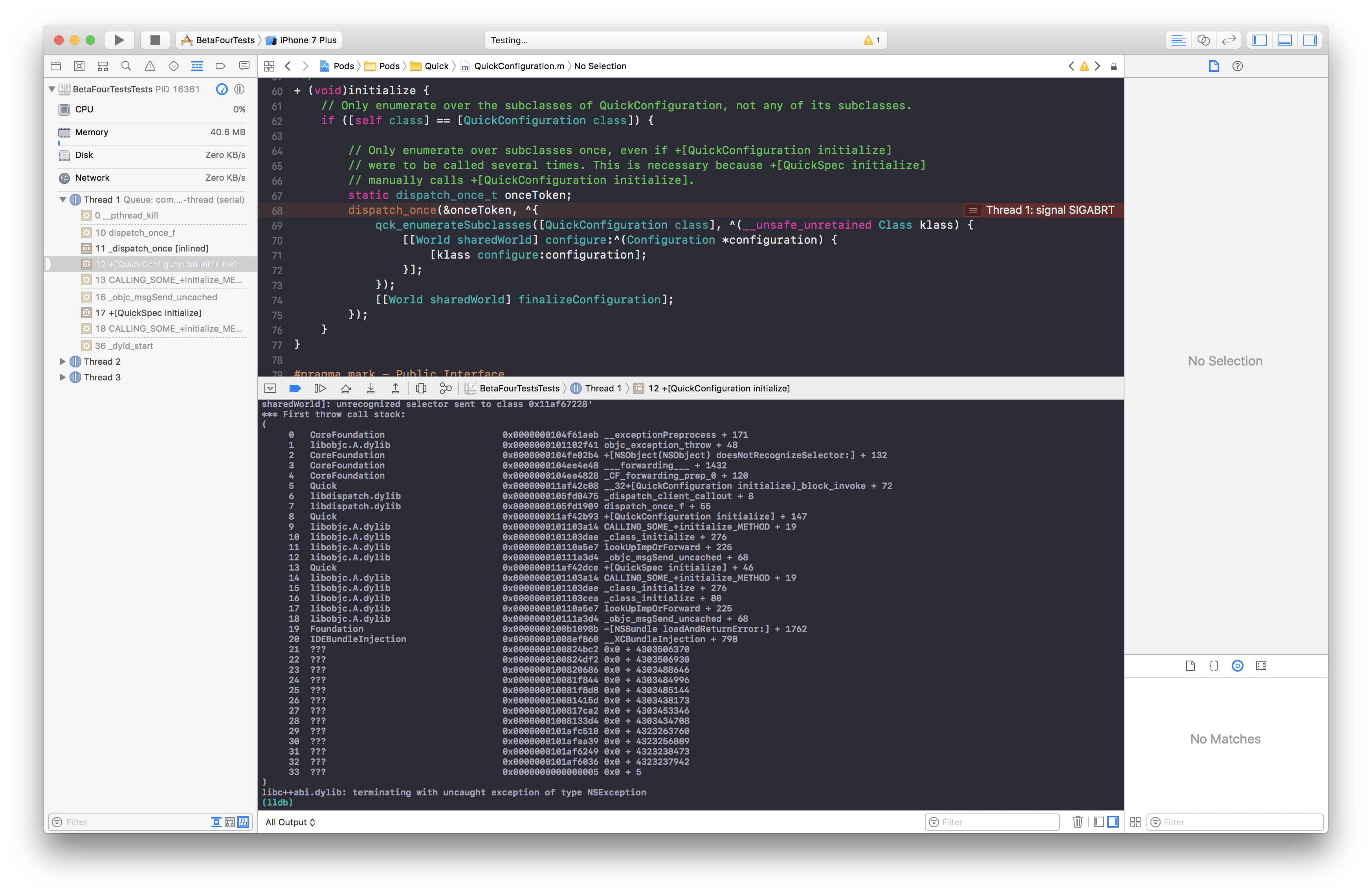Select BetaFourTests scheme in toolbar
The image size is (1372, 896).
coord(218,40)
